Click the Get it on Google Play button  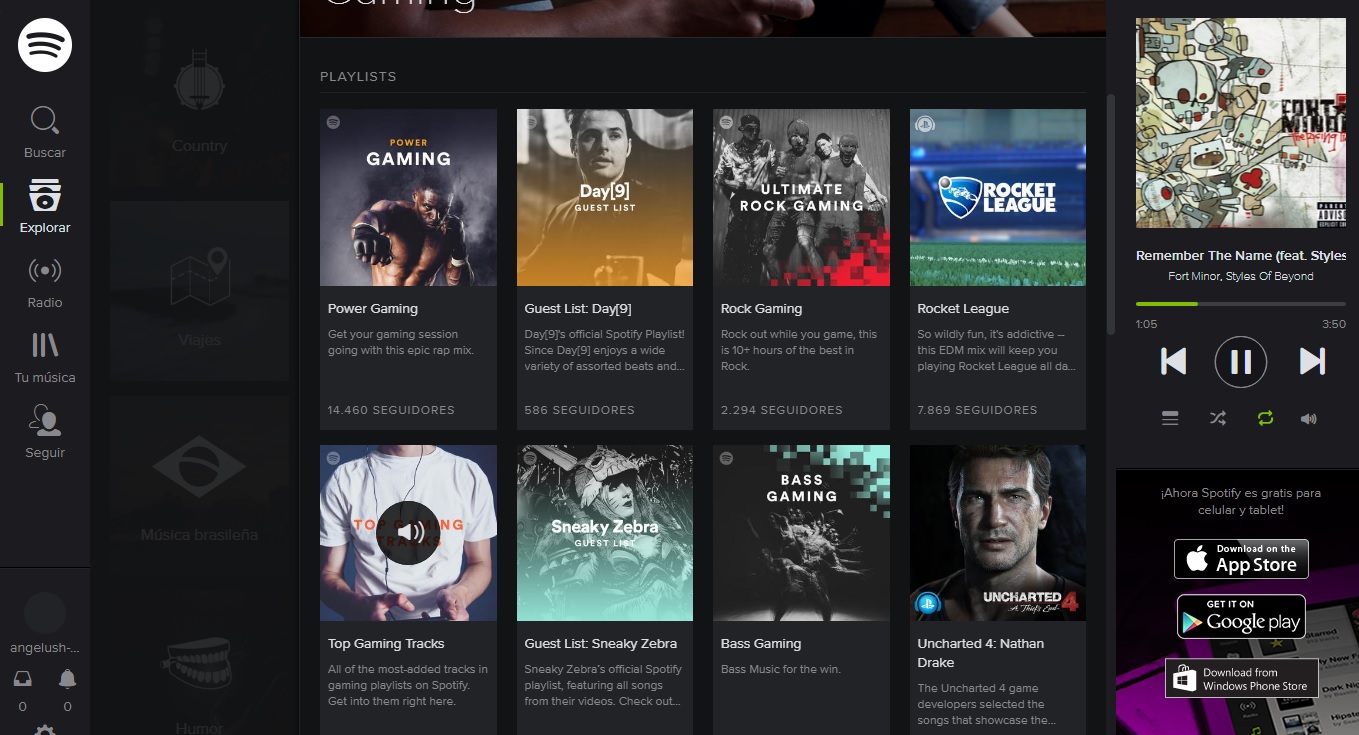click(x=1241, y=616)
